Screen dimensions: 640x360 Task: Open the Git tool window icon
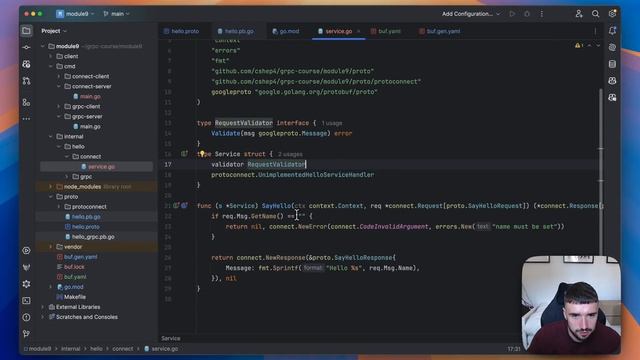tap(26, 333)
